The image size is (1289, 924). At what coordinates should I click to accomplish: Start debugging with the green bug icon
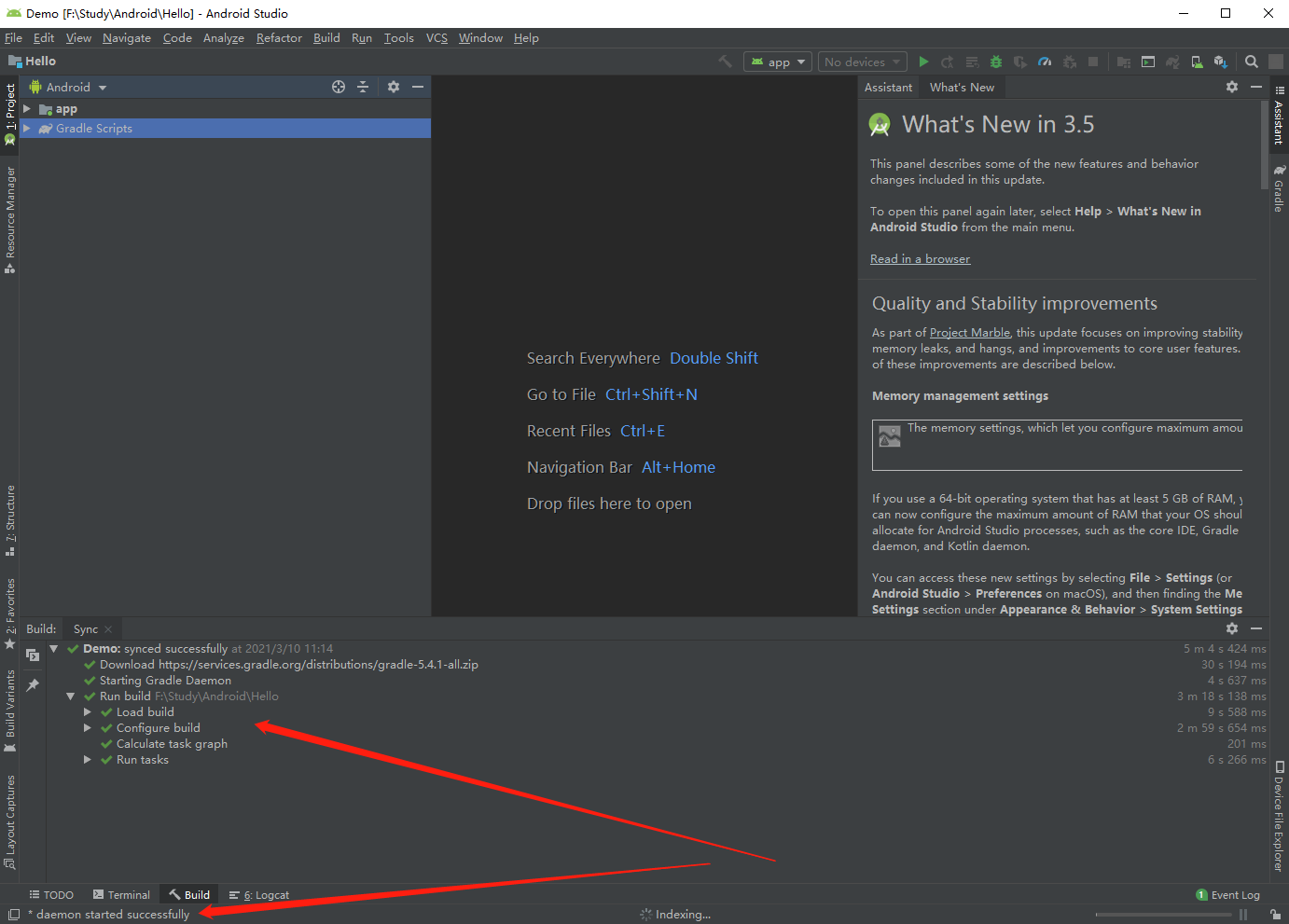click(996, 62)
